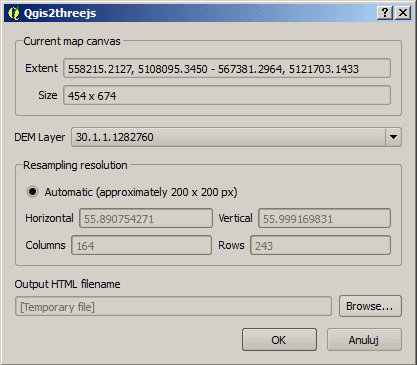Click the 'Horizontal' label
Viewport: 417px width, 365px height.
(x=49, y=218)
